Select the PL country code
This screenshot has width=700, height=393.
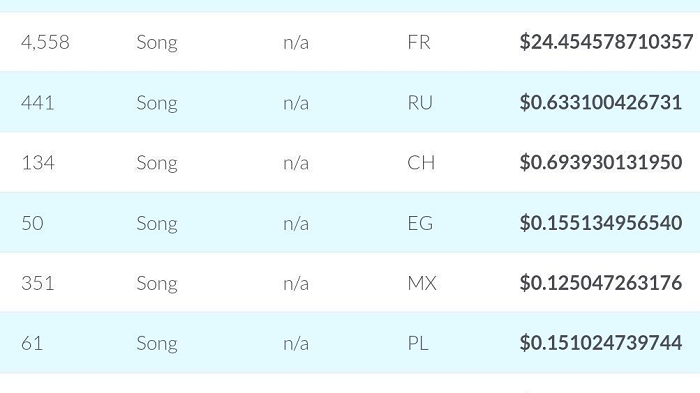click(418, 343)
